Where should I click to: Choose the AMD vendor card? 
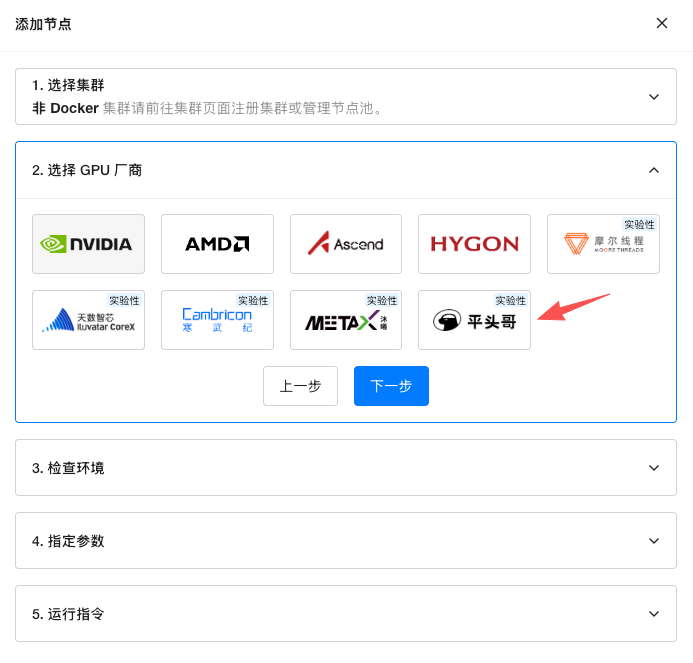217,244
